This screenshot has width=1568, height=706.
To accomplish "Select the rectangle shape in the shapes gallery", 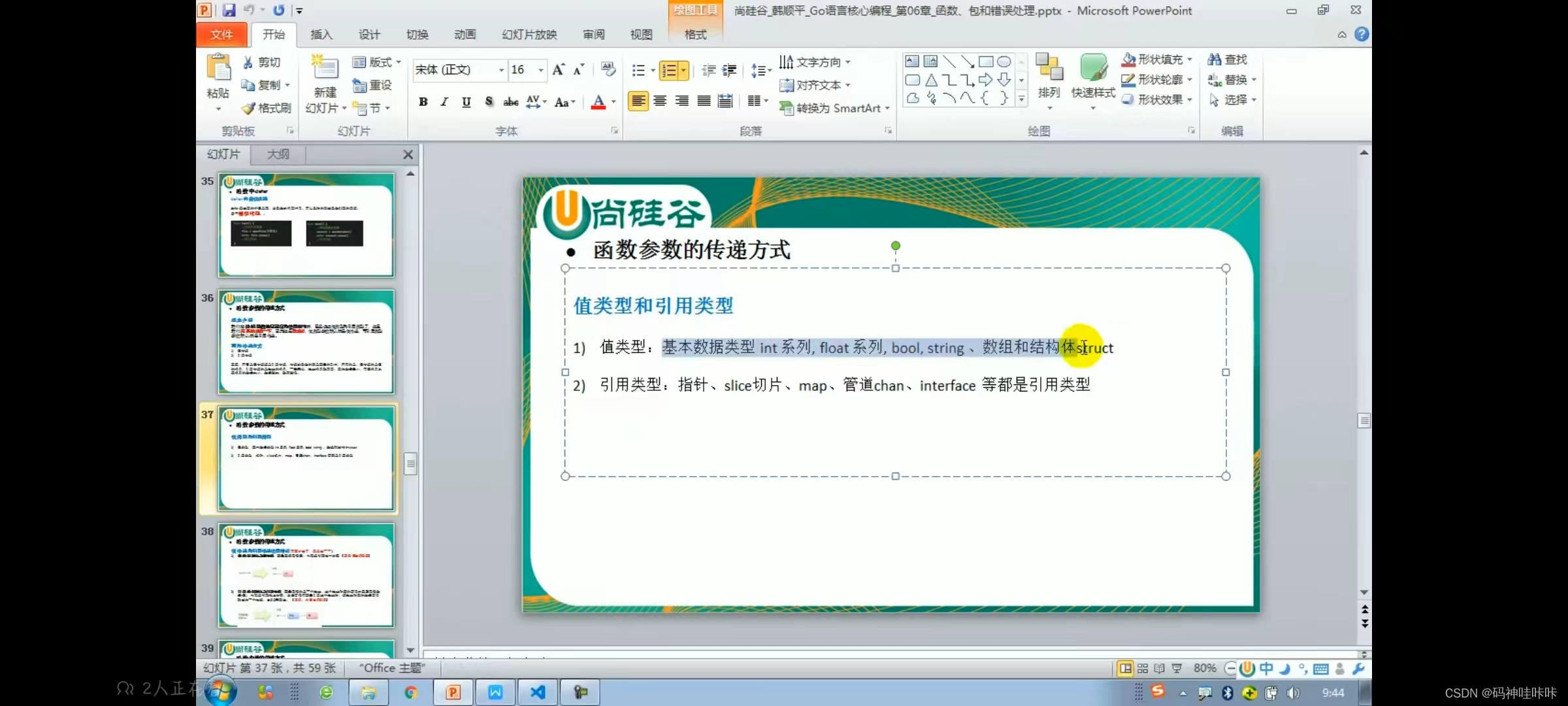I will pos(986,61).
